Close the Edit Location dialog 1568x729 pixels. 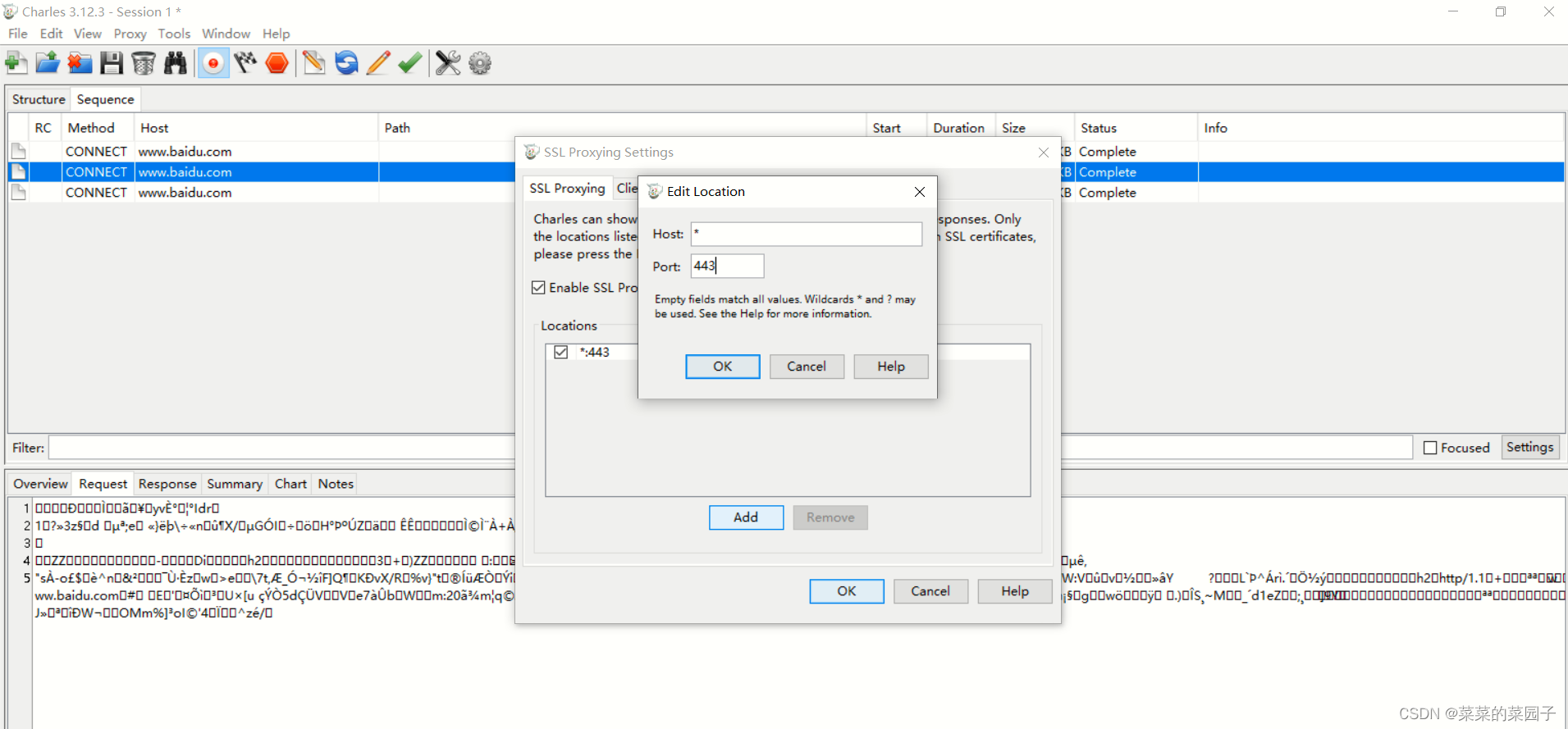click(920, 191)
